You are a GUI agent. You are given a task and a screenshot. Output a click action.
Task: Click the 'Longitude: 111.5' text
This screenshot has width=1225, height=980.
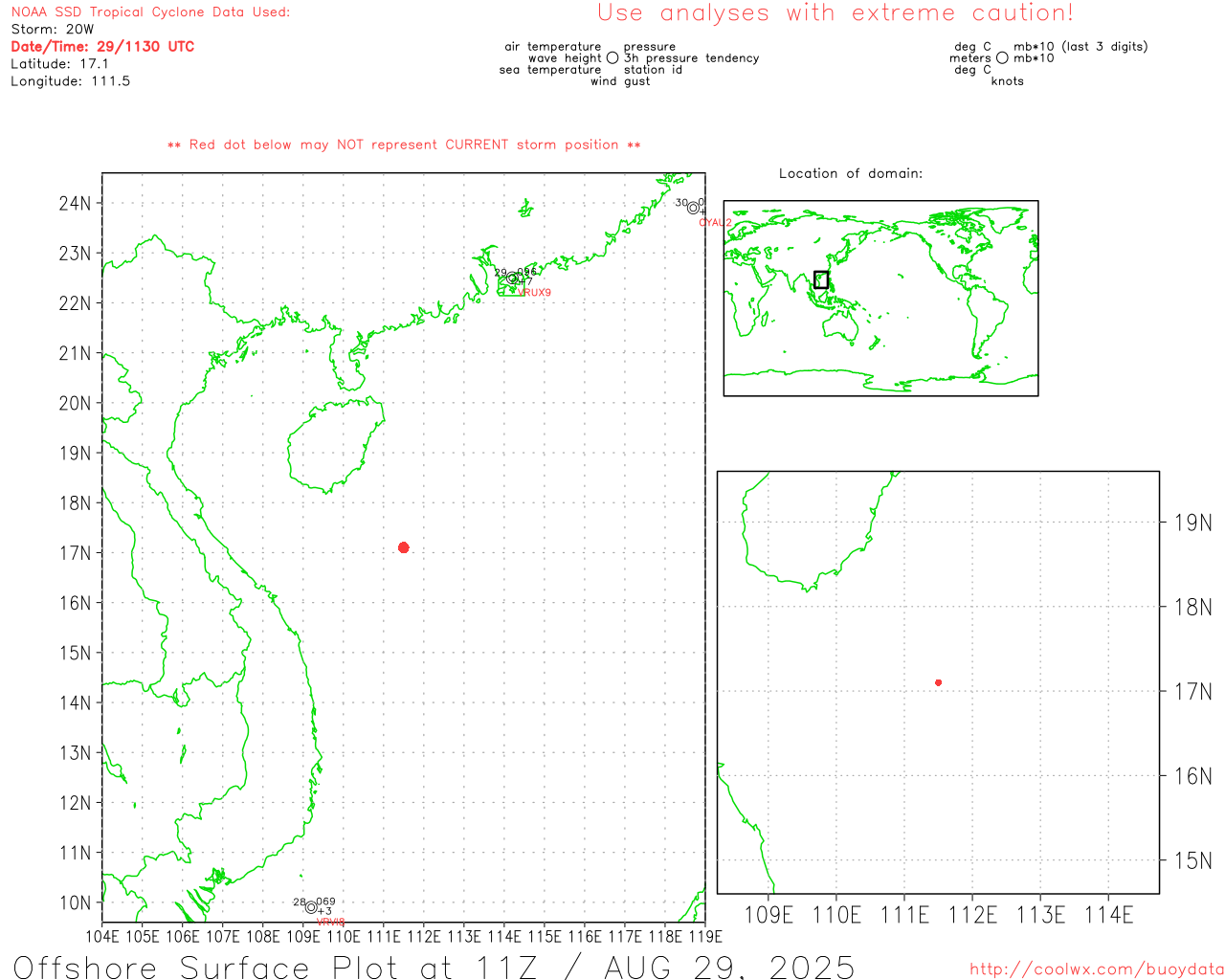[70, 80]
